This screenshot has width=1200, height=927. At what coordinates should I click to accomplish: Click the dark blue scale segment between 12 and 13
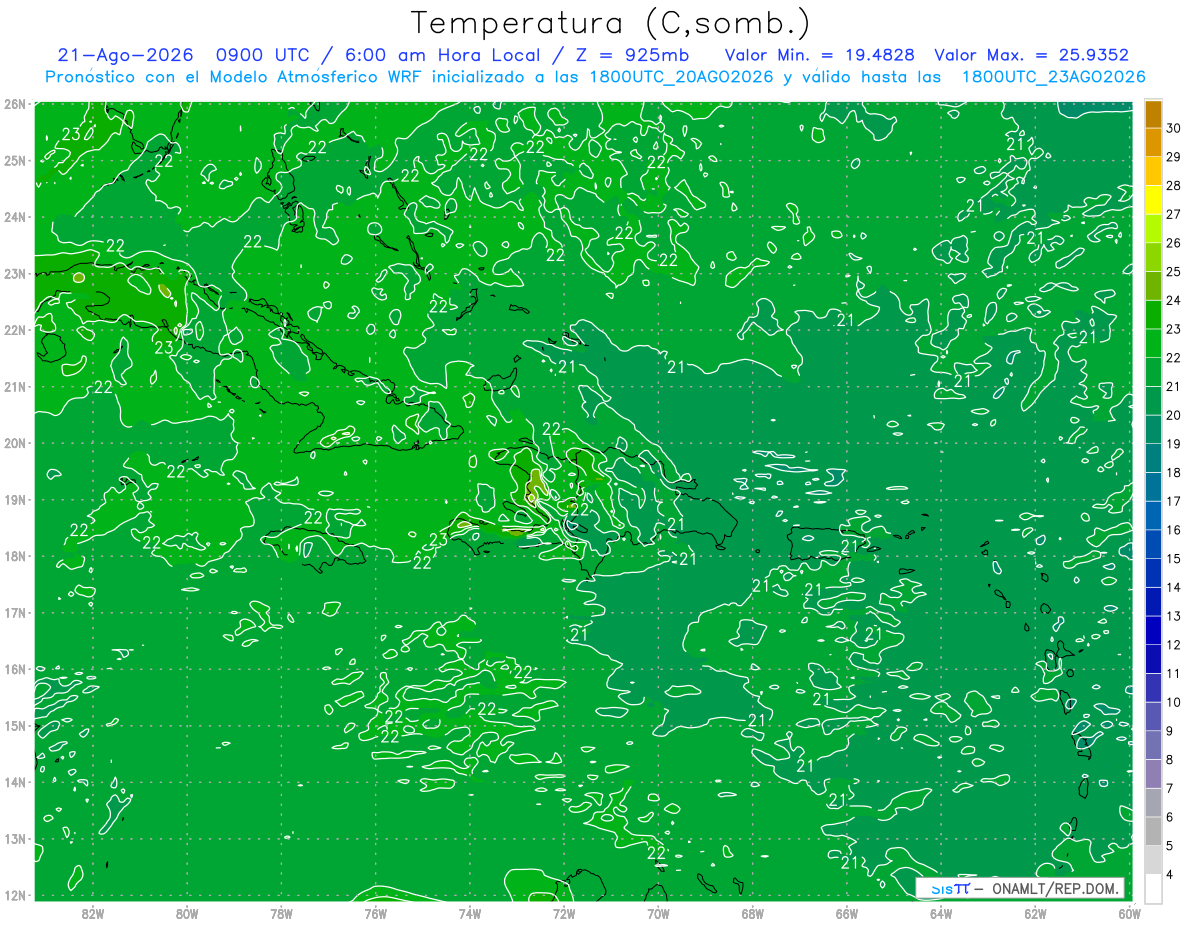1153,630
